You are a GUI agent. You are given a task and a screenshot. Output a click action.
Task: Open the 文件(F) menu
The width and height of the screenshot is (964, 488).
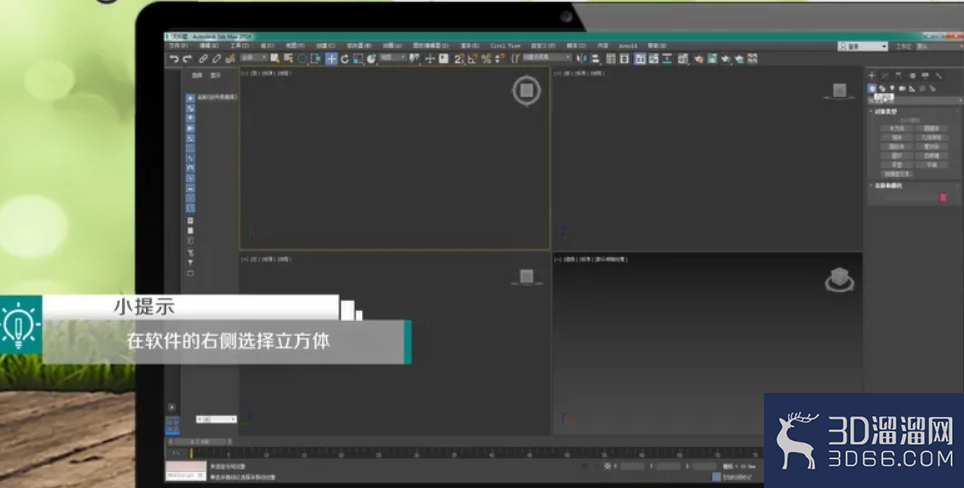point(178,45)
